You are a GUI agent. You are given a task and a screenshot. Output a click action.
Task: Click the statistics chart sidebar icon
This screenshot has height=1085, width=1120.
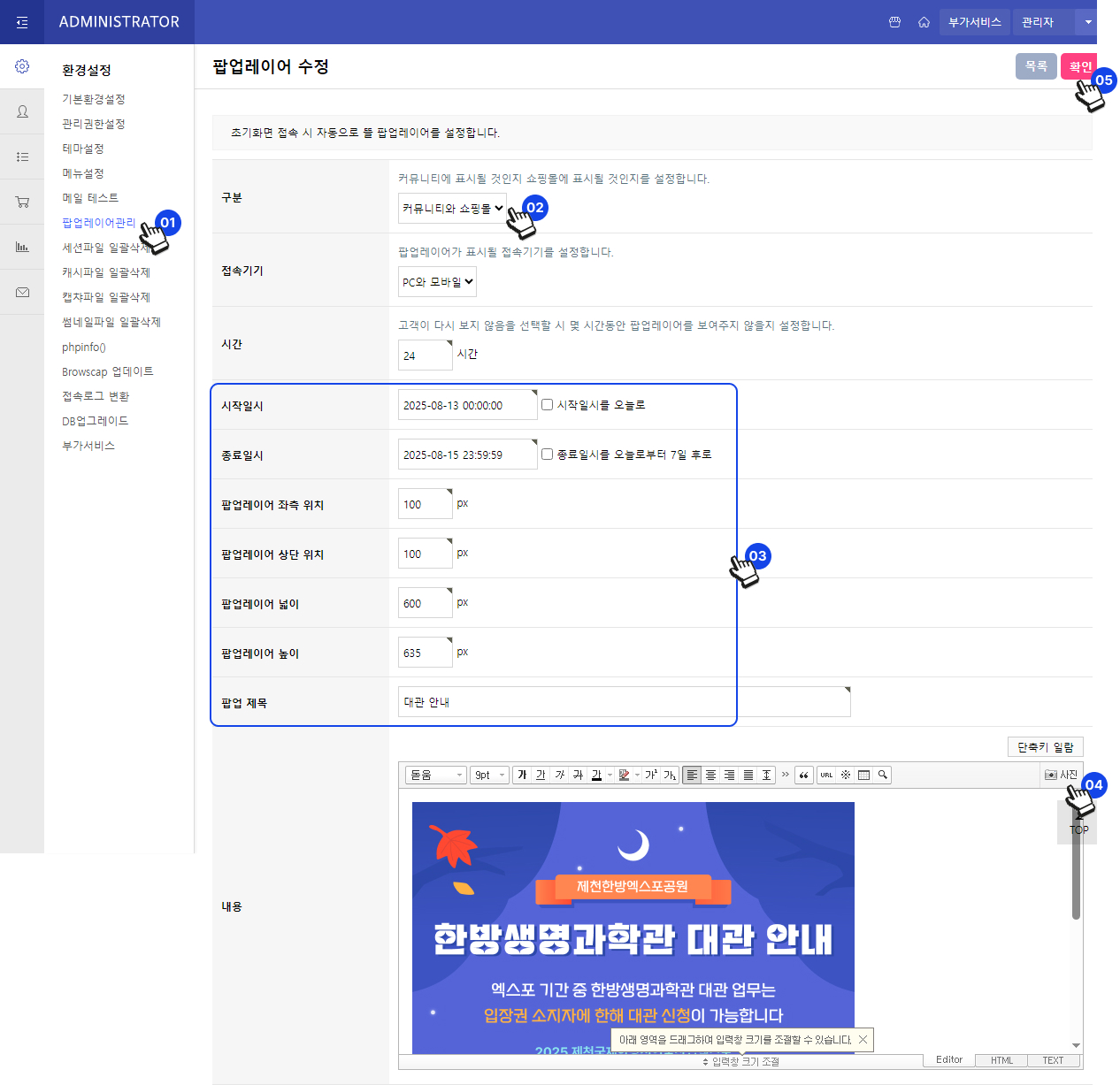click(22, 247)
